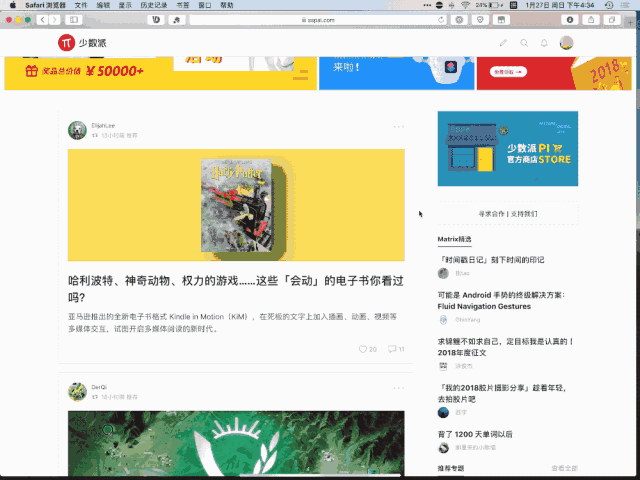Image resolution: width=640 pixels, height=480 pixels.
Task: Open the Safari浏览器 menu
Action: click(45, 5)
